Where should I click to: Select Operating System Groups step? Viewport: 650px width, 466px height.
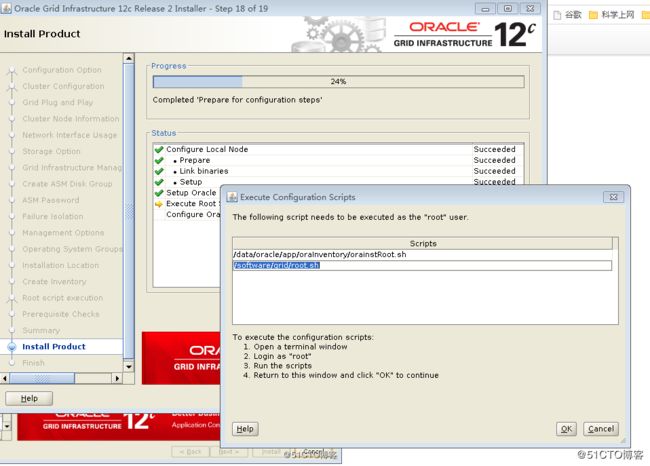point(72,249)
